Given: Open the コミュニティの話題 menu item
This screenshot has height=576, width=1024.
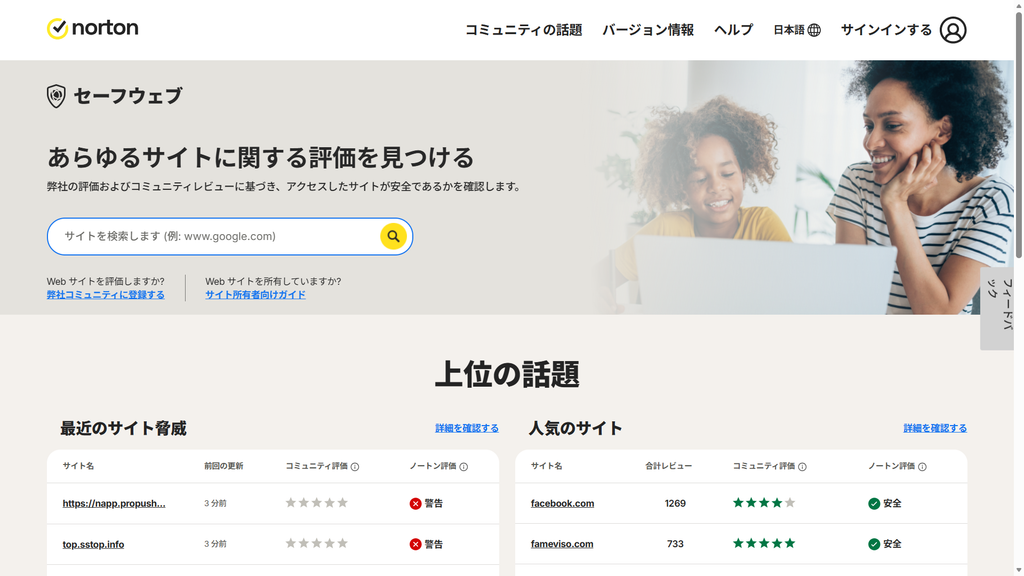Looking at the screenshot, I should [x=523, y=30].
